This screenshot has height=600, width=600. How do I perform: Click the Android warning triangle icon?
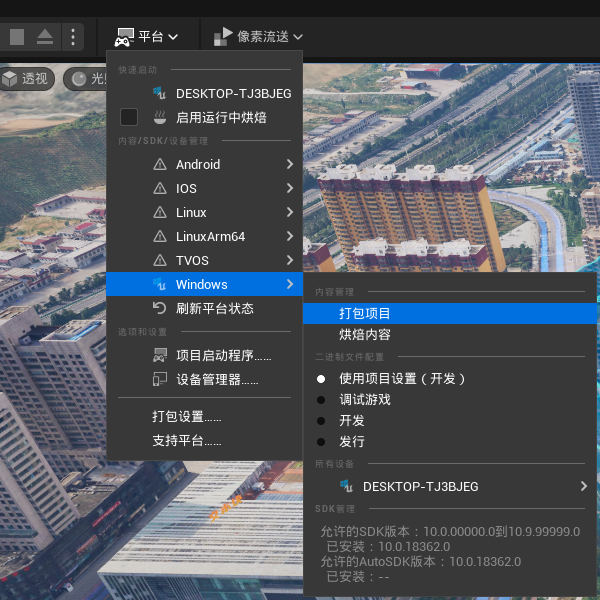point(160,165)
